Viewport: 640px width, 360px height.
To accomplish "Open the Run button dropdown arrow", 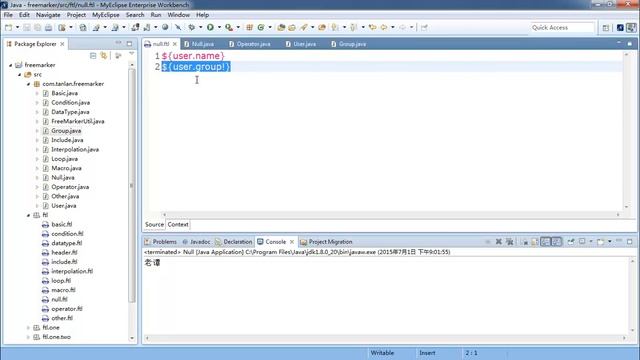I will tap(219, 27).
